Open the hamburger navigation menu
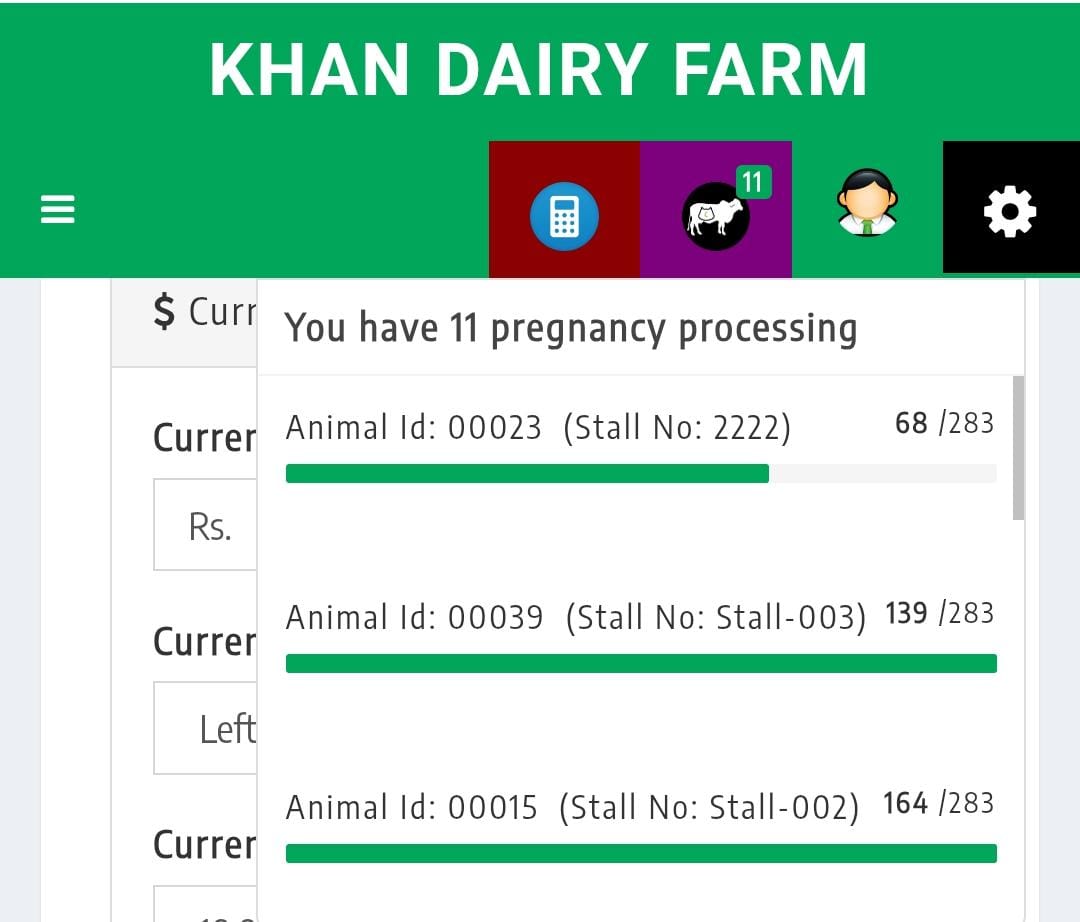This screenshot has height=922, width=1080. click(x=58, y=209)
